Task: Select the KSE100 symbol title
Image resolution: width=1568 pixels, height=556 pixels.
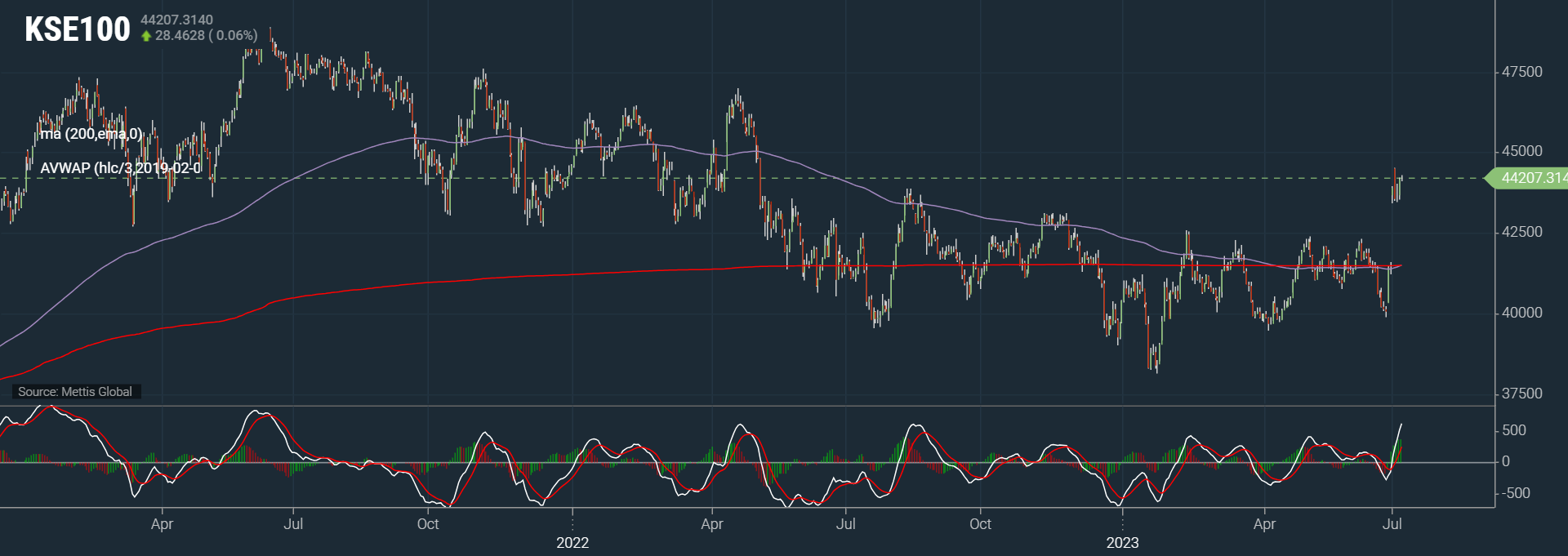Action: [78, 29]
